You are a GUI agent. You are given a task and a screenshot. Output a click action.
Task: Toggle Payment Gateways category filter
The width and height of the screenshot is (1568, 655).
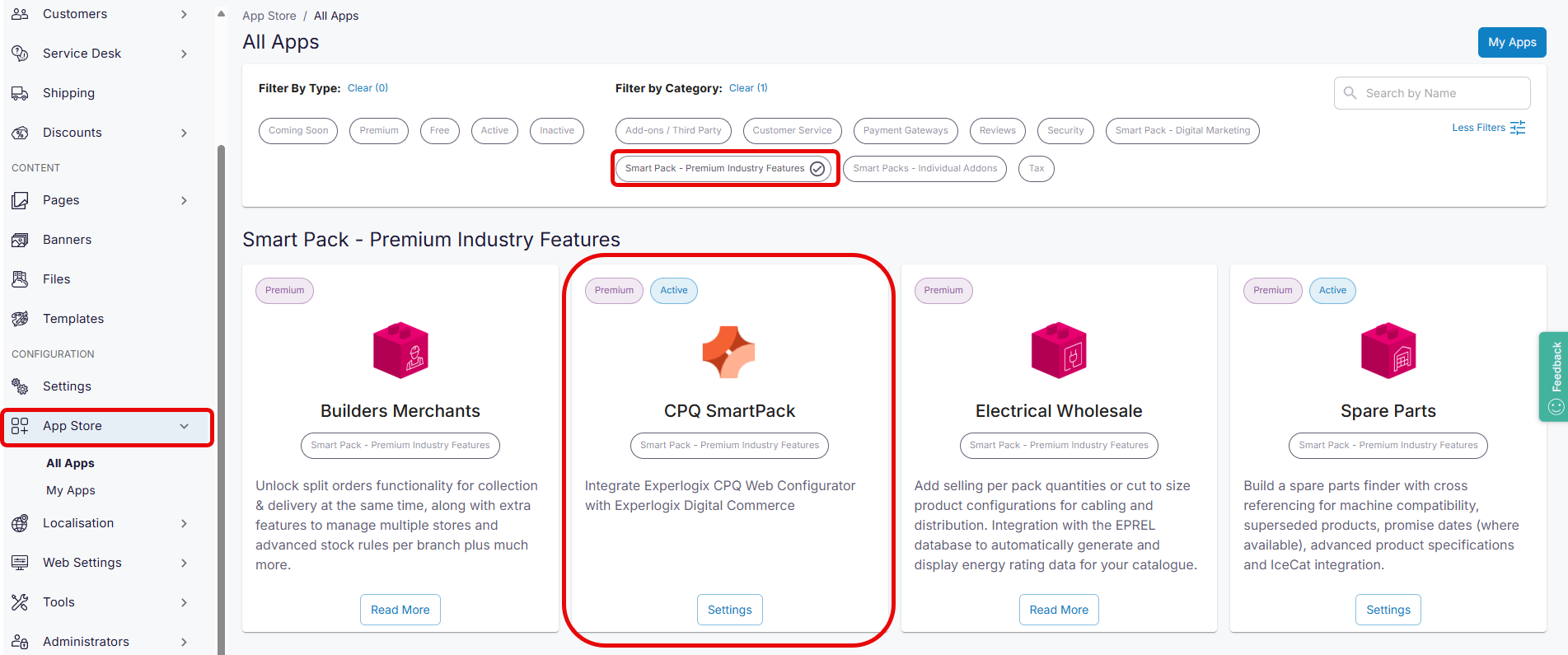click(906, 130)
